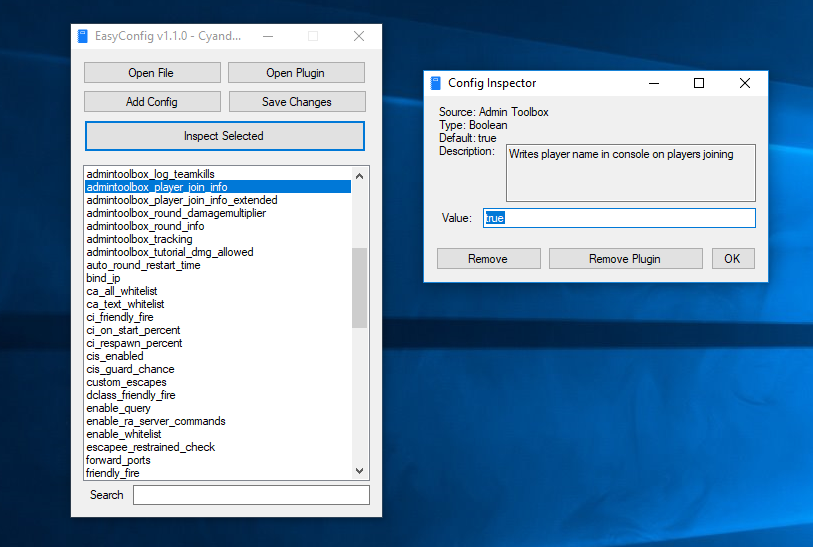This screenshot has height=547, width=813.
Task: Minimize the EasyConfig window
Action: coord(268,36)
